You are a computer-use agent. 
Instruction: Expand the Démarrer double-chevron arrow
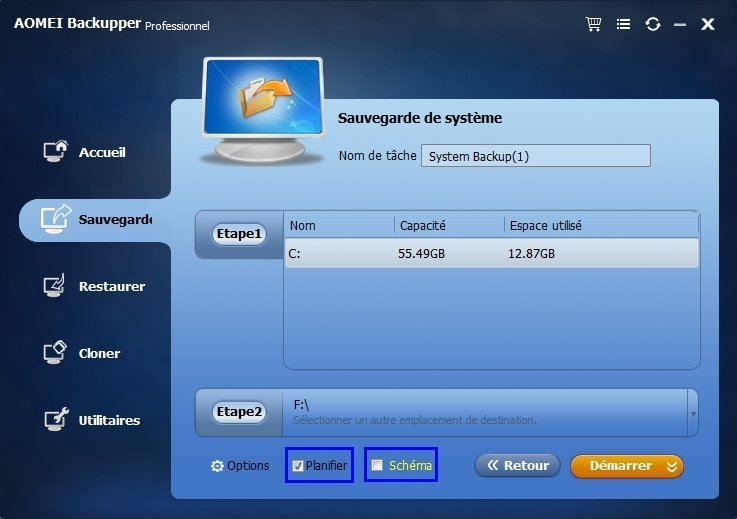[672, 466]
